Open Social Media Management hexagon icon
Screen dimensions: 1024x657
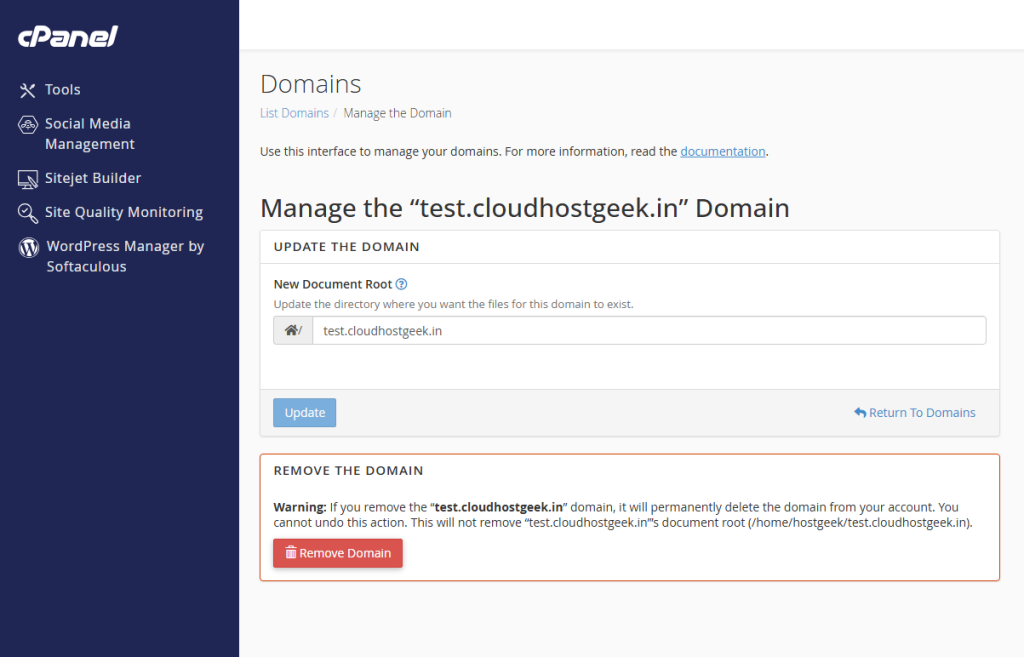(x=27, y=124)
